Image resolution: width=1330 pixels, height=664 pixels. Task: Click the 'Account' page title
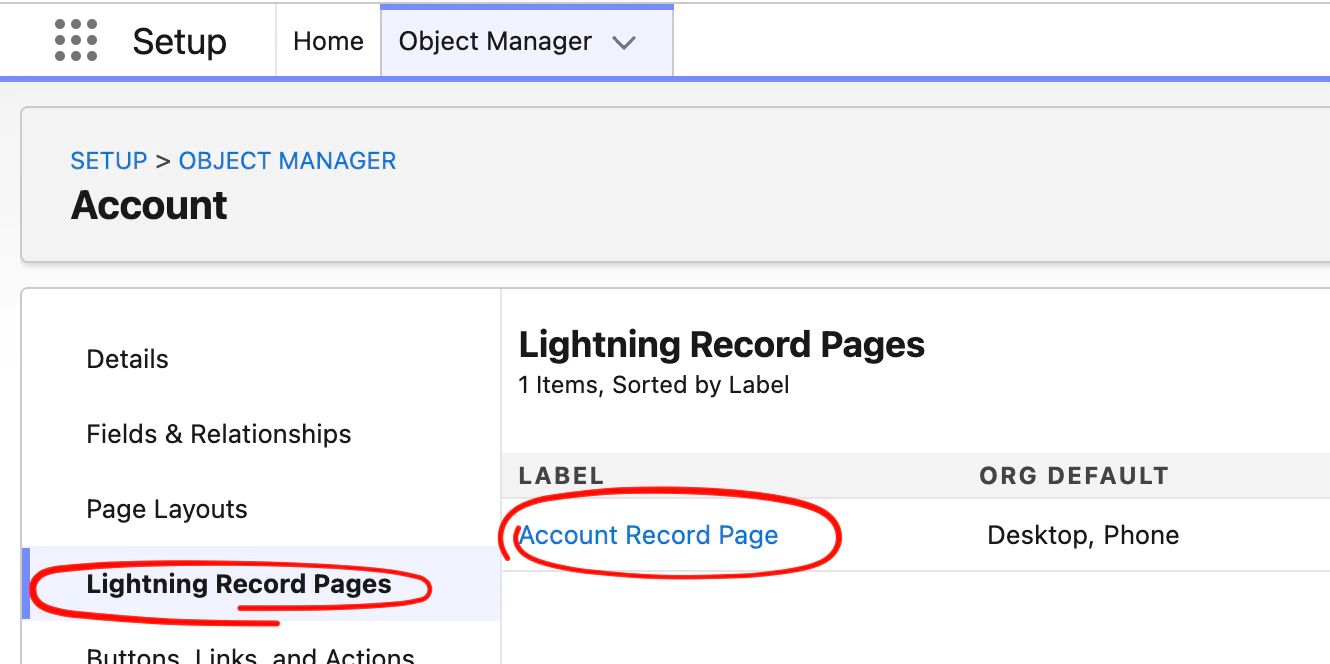pyautogui.click(x=149, y=205)
